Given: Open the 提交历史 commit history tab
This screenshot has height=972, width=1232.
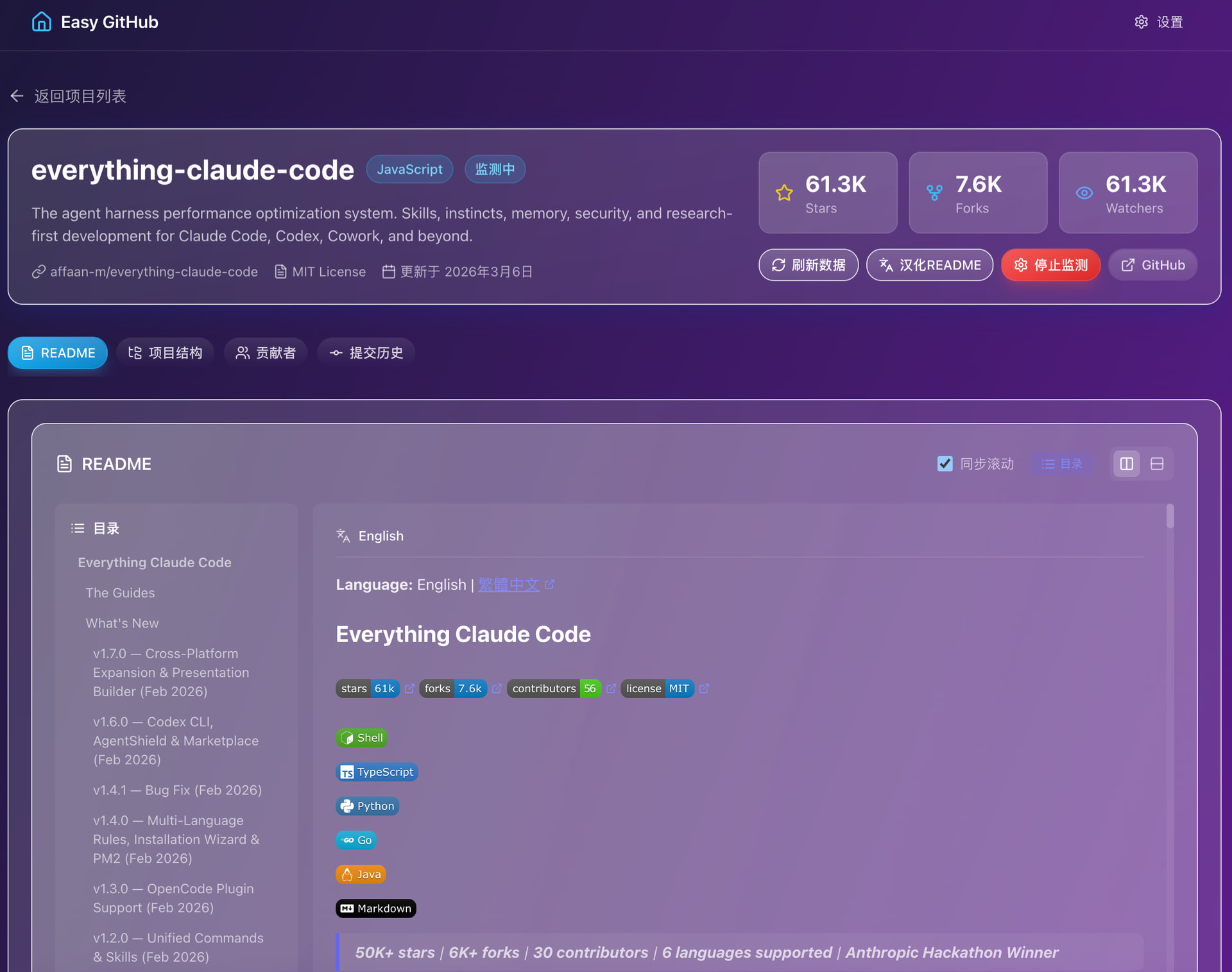Looking at the screenshot, I should pos(366,353).
